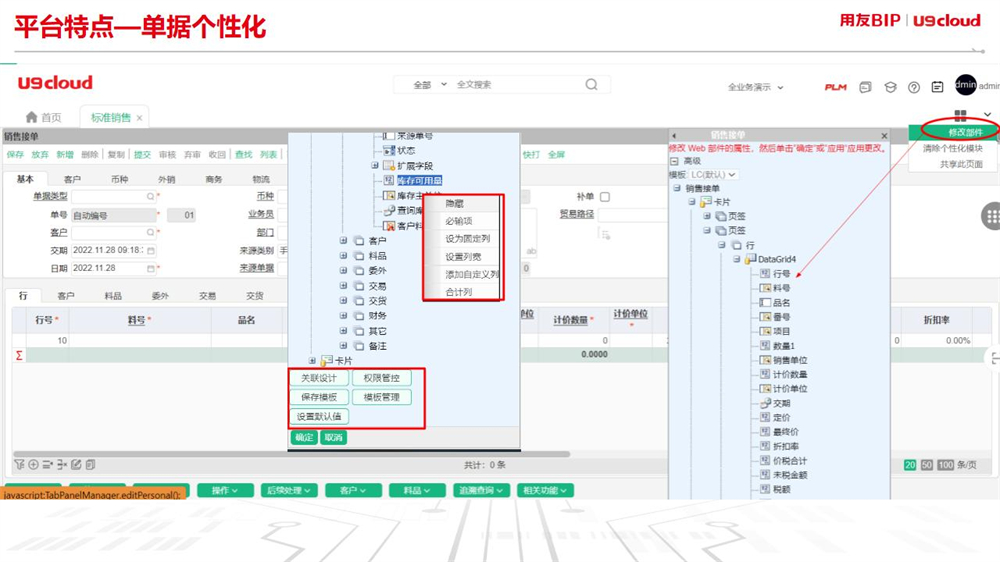Open the round grid apps floating button

pyautogui.click(x=991, y=216)
